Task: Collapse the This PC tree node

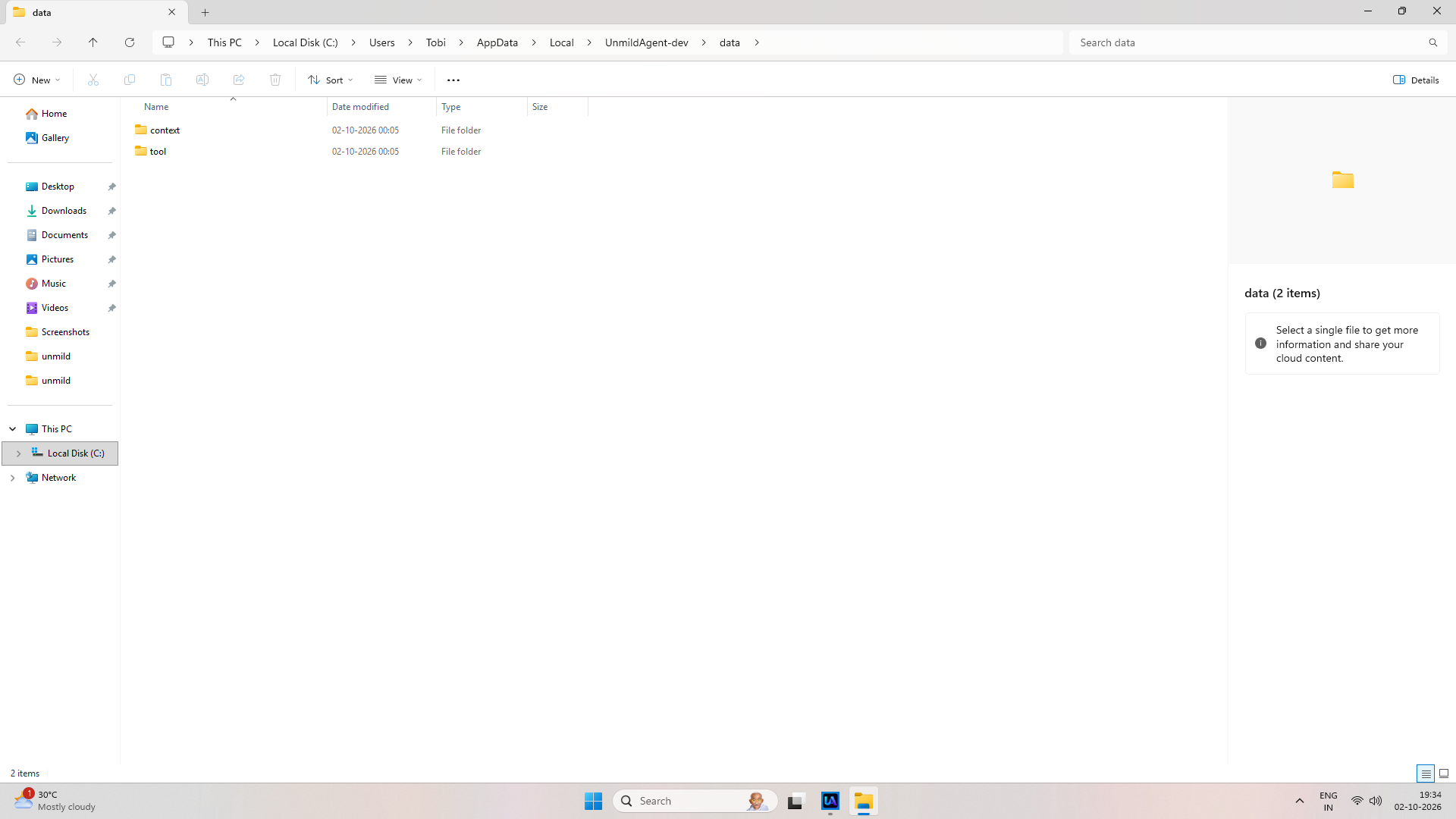Action: pyautogui.click(x=13, y=429)
